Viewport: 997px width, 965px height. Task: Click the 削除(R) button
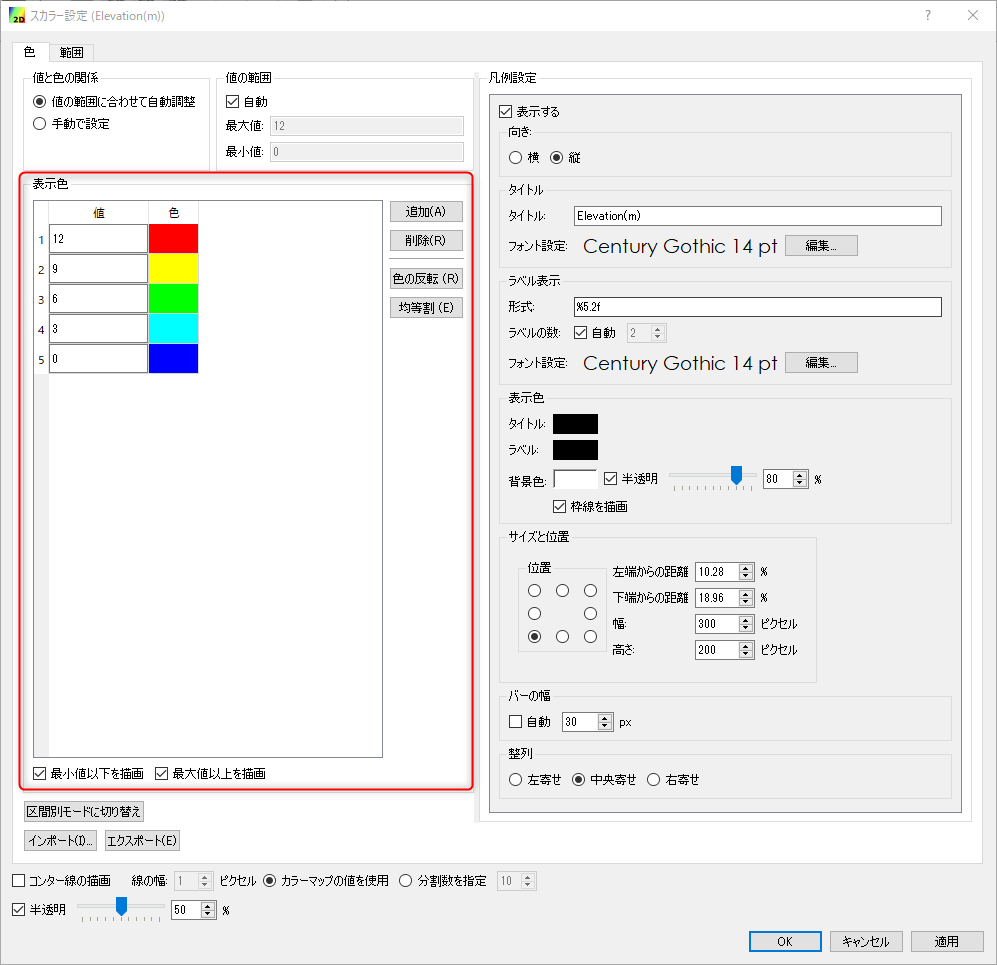tap(426, 241)
